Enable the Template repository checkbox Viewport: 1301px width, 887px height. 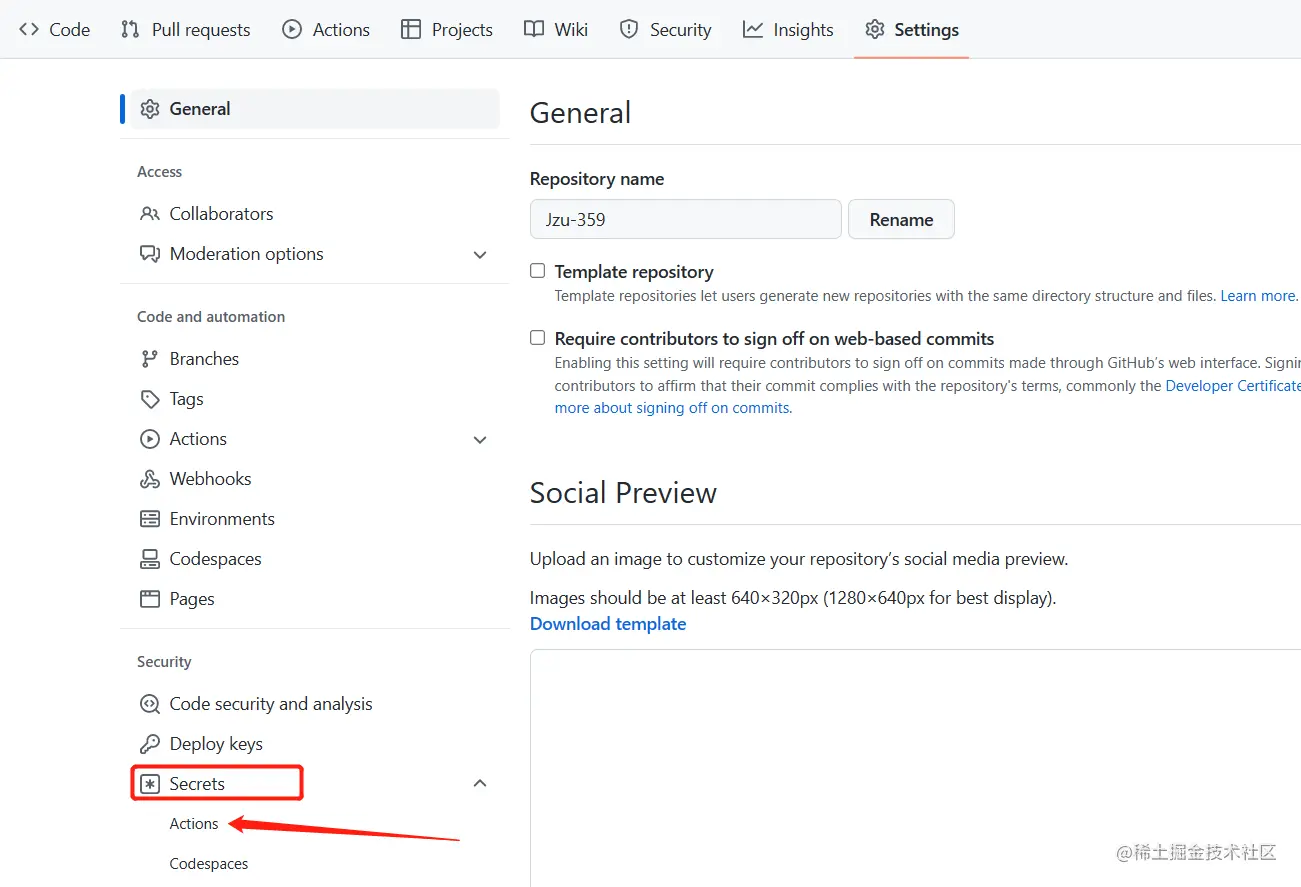click(x=538, y=271)
